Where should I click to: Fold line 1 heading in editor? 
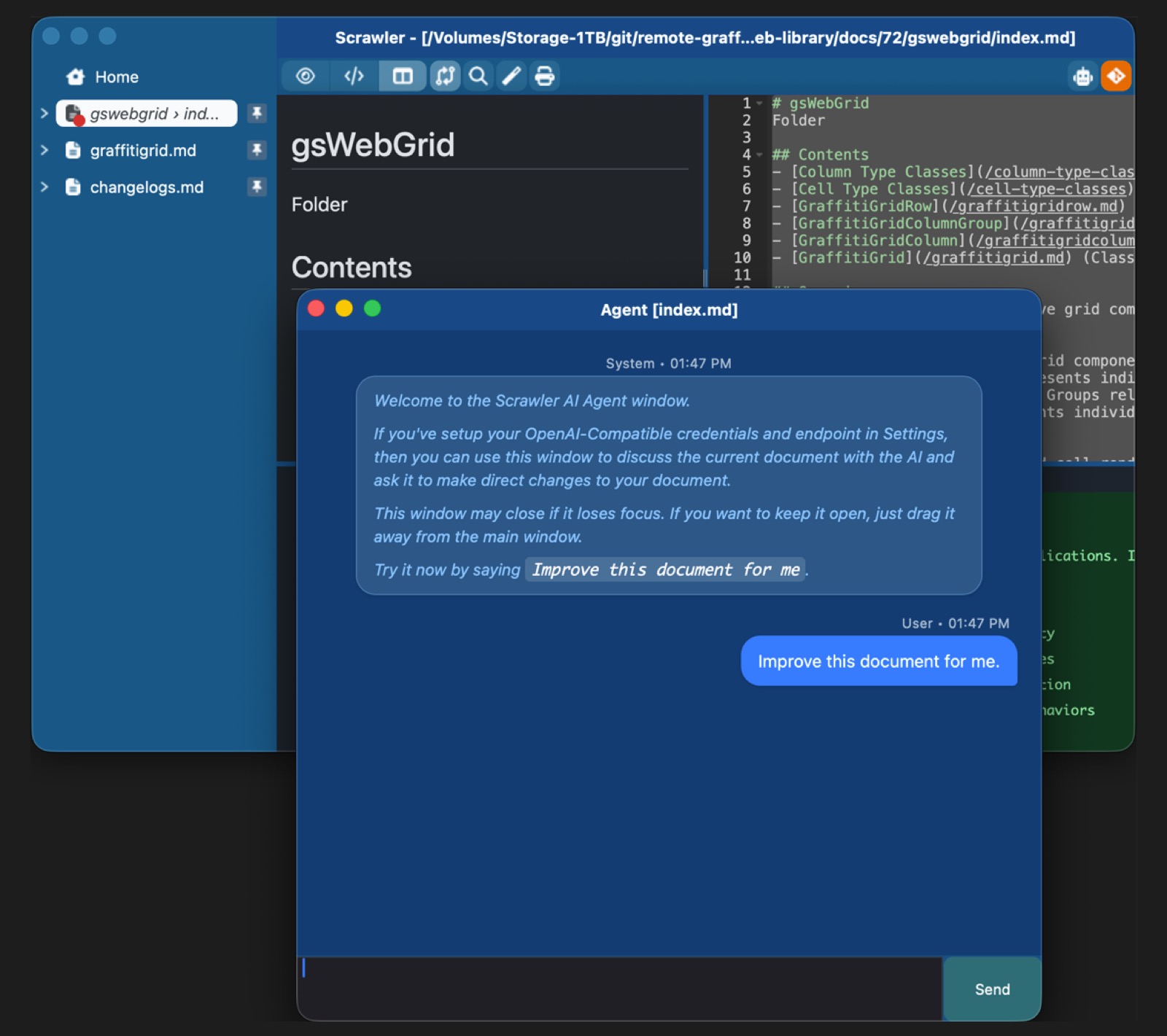[759, 104]
